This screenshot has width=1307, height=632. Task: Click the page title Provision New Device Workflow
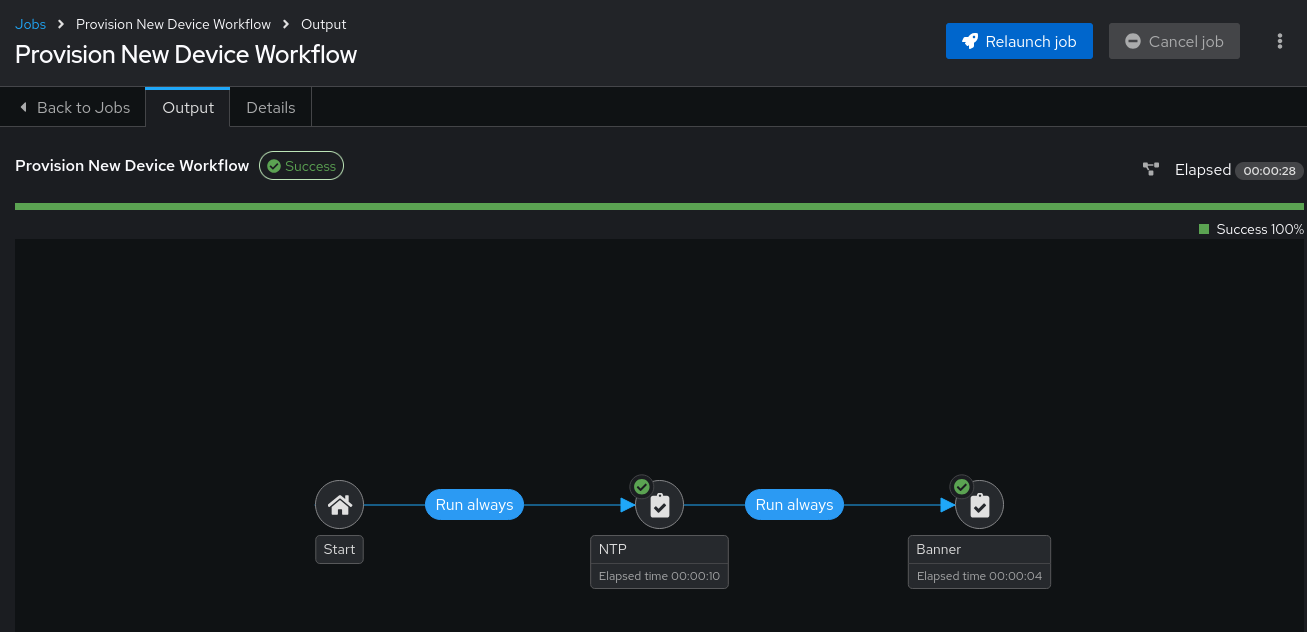tap(186, 54)
